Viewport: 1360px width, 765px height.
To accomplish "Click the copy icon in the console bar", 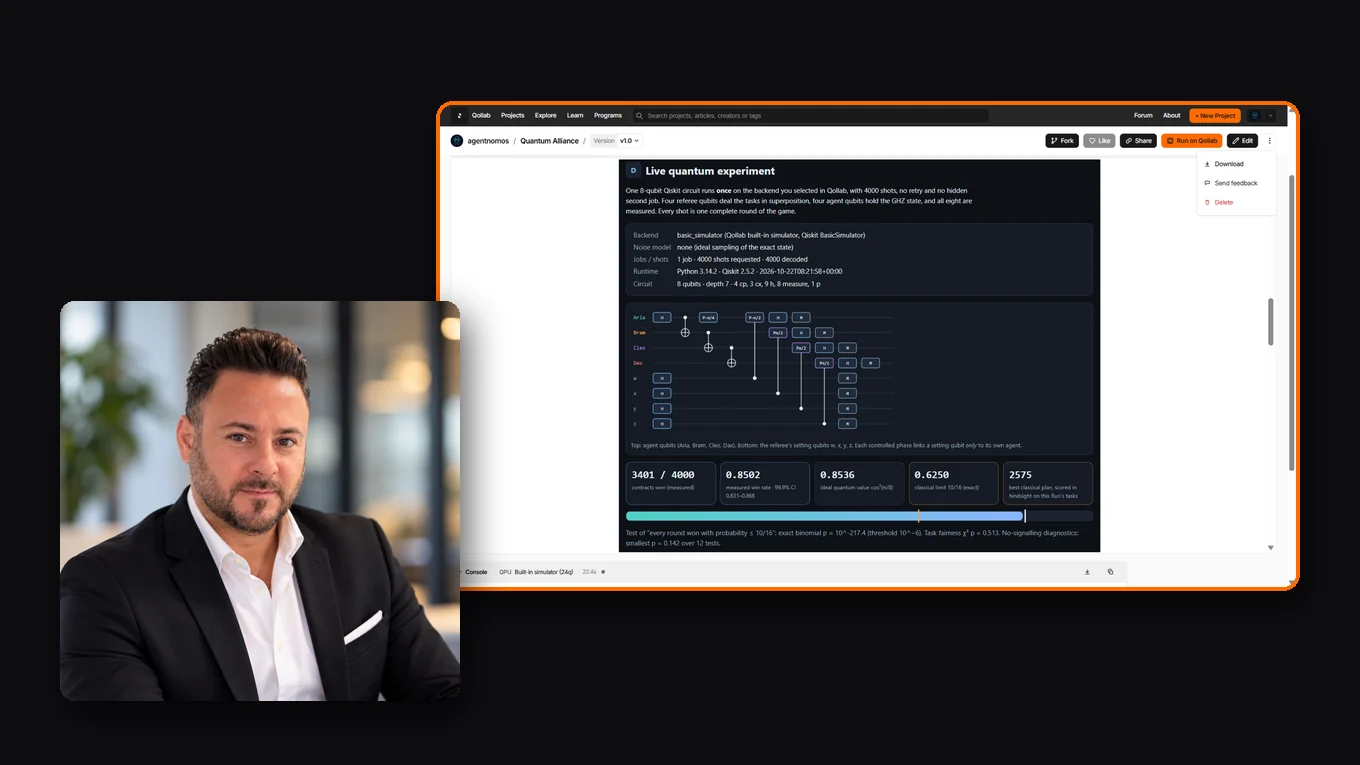I will tap(1110, 572).
